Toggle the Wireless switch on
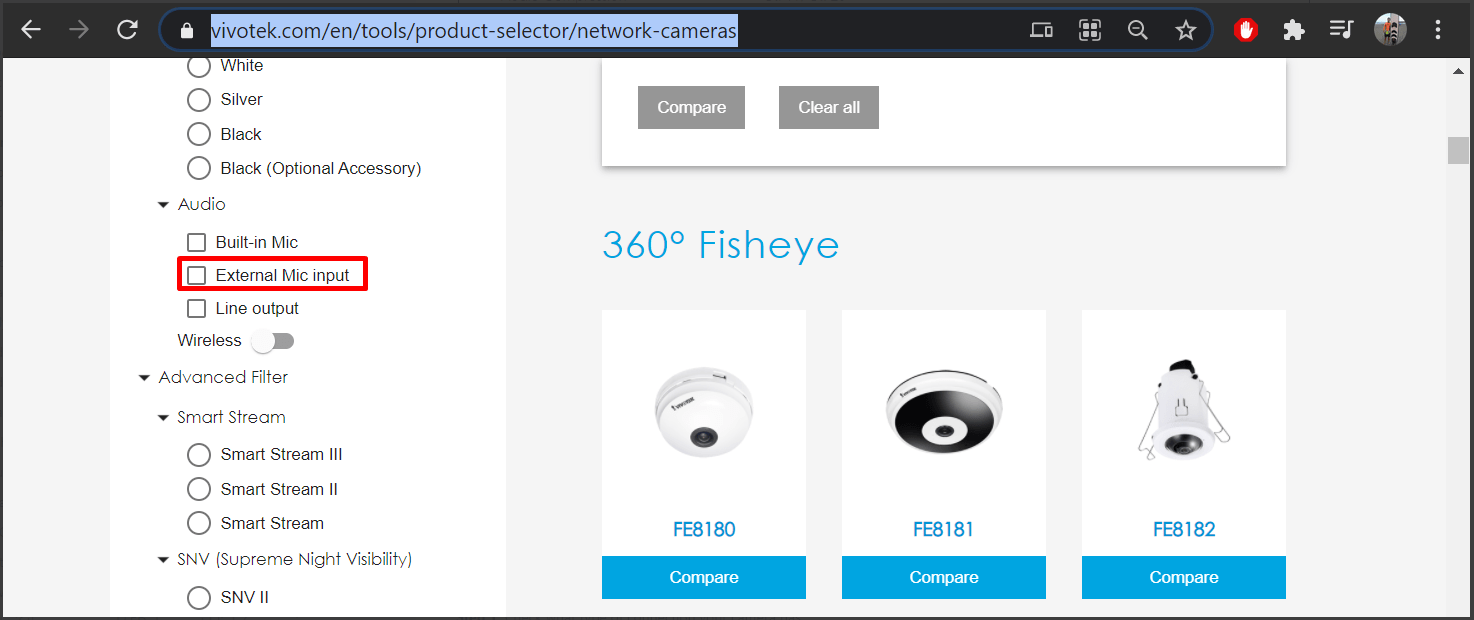 click(272, 340)
